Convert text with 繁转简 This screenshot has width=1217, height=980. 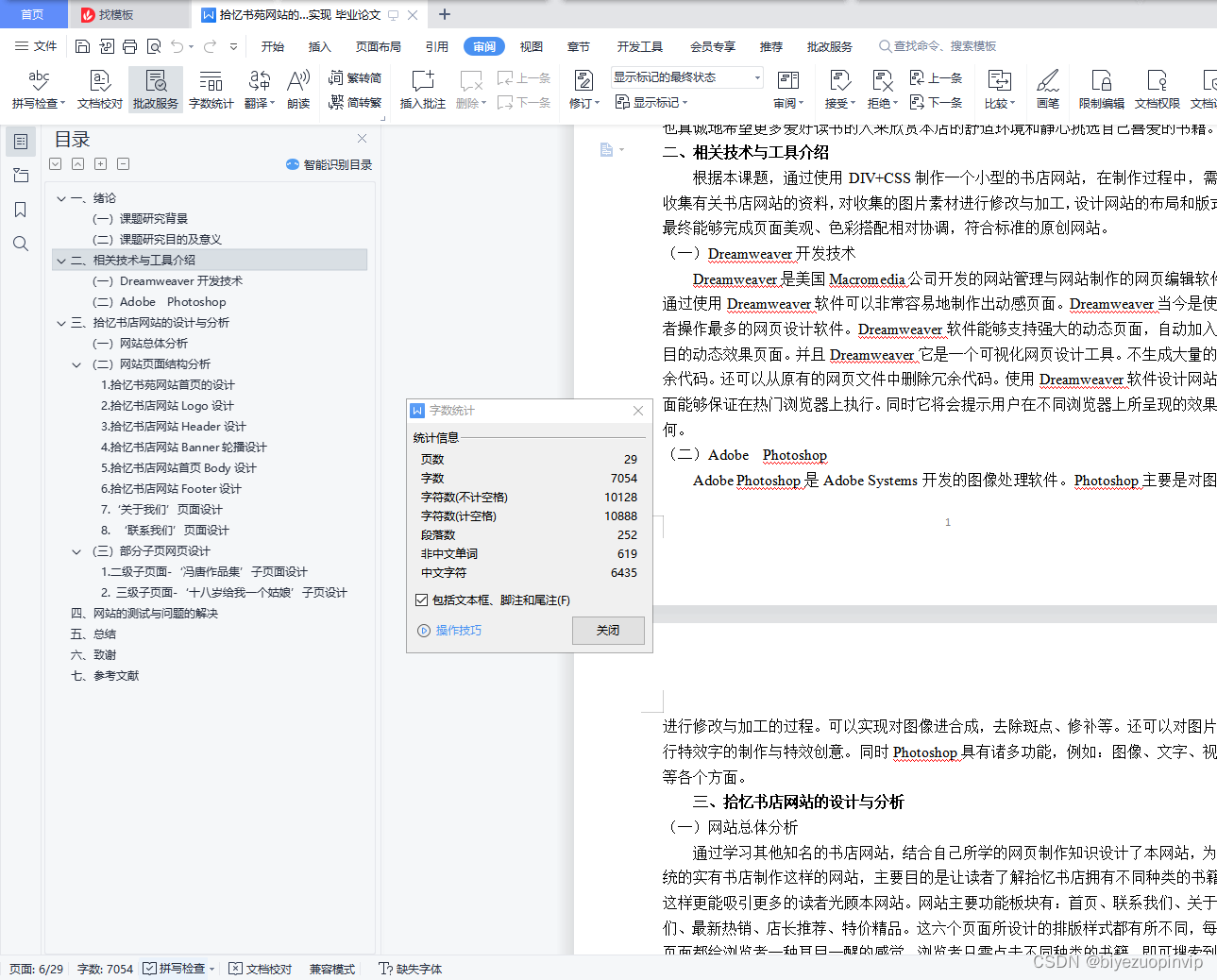point(355,78)
